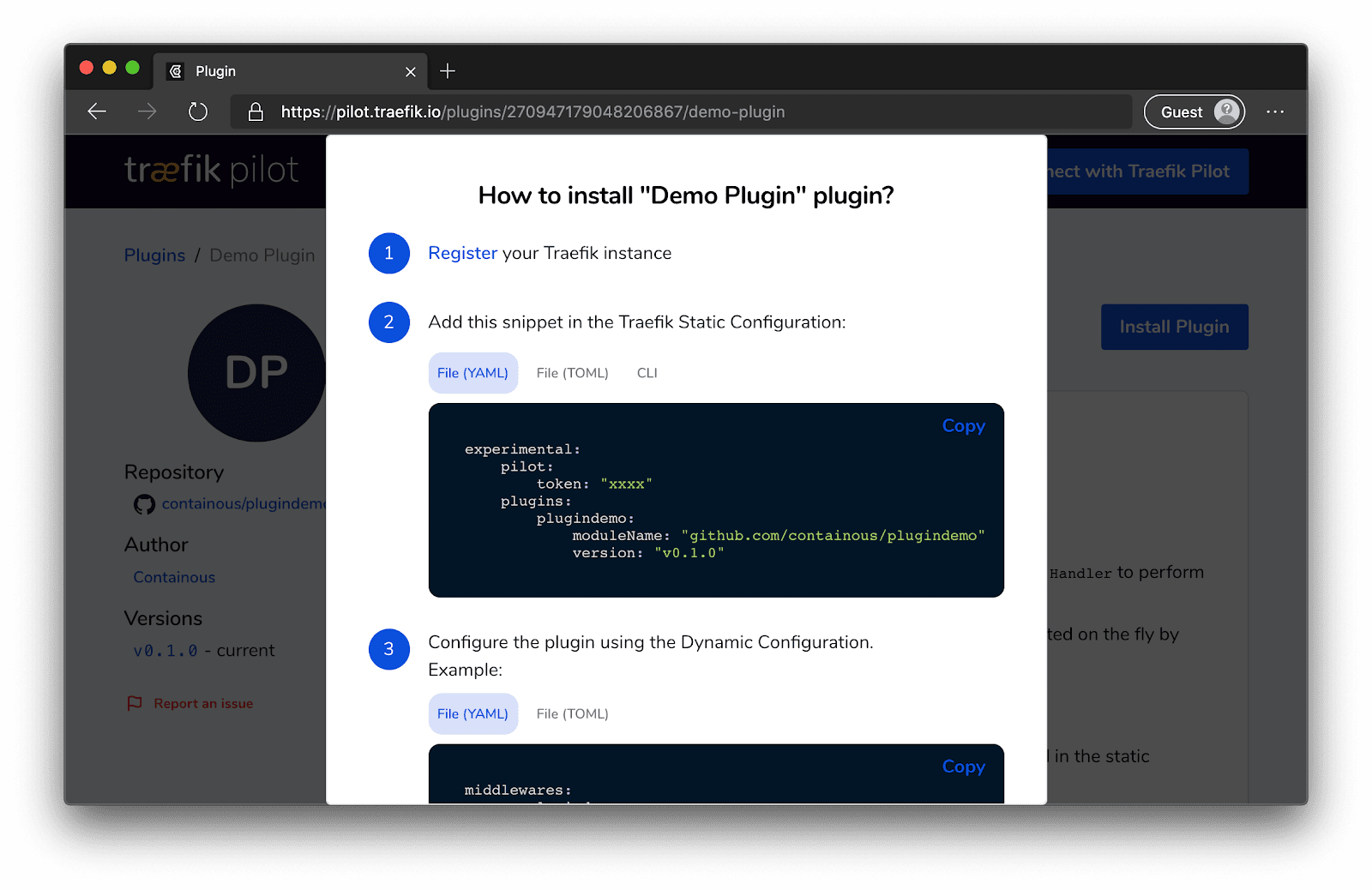Click the "experimental:" line in the snippet
1372x890 pixels.
522,449
